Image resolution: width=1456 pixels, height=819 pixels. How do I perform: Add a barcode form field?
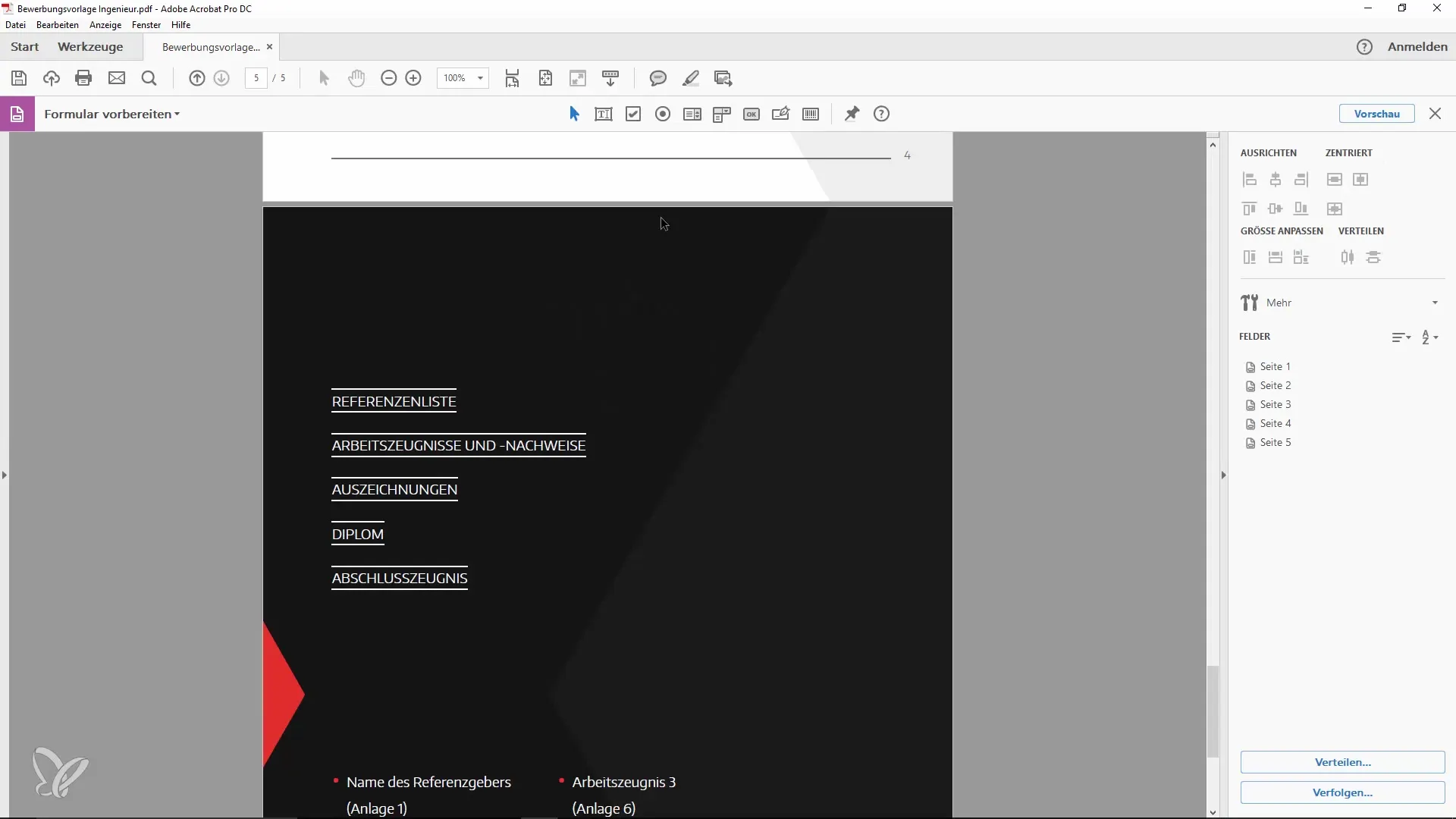coord(811,115)
